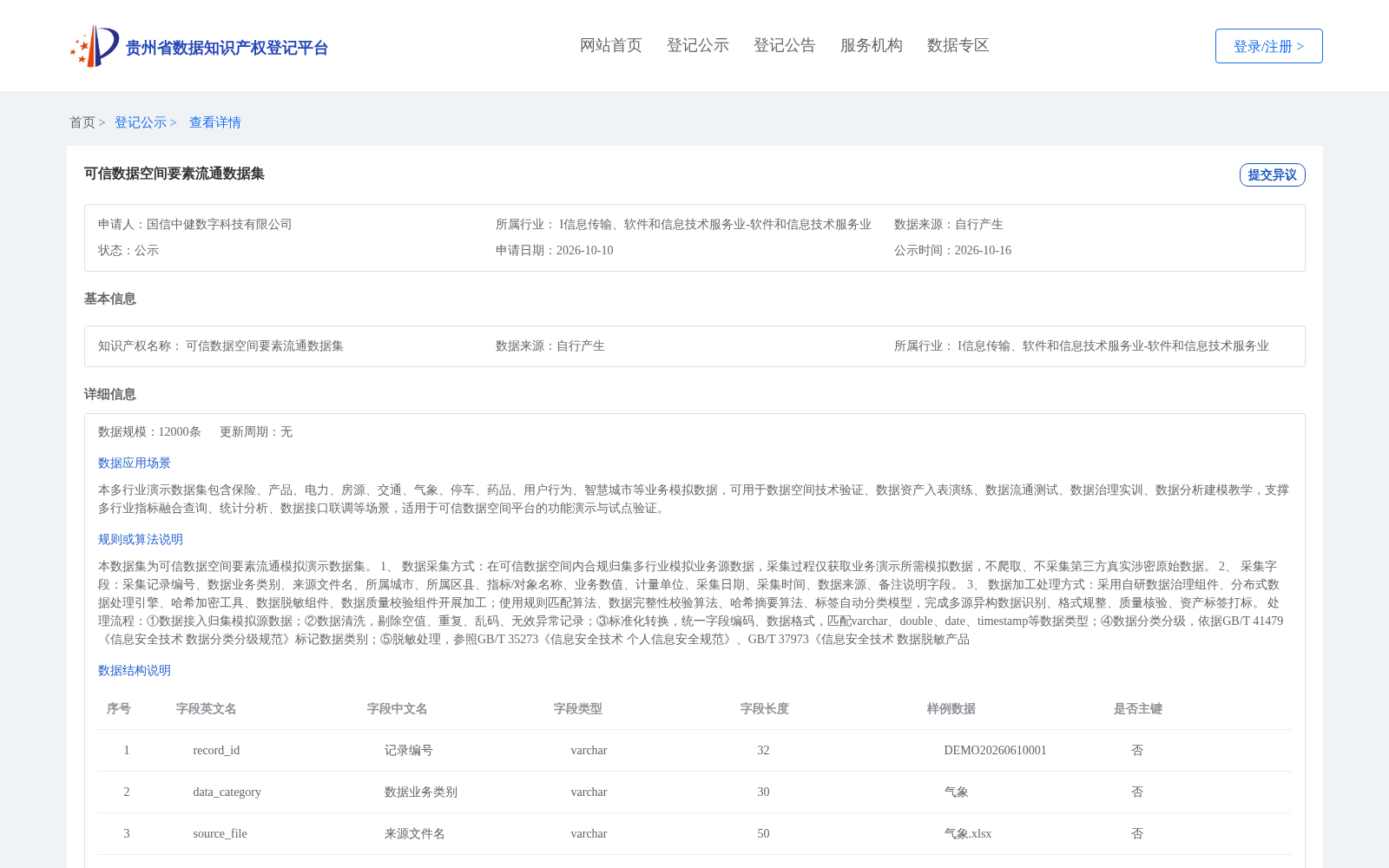Viewport: 1389px width, 868px height.
Task: Click the 数据结构说明 subheading
Action: coord(135,670)
